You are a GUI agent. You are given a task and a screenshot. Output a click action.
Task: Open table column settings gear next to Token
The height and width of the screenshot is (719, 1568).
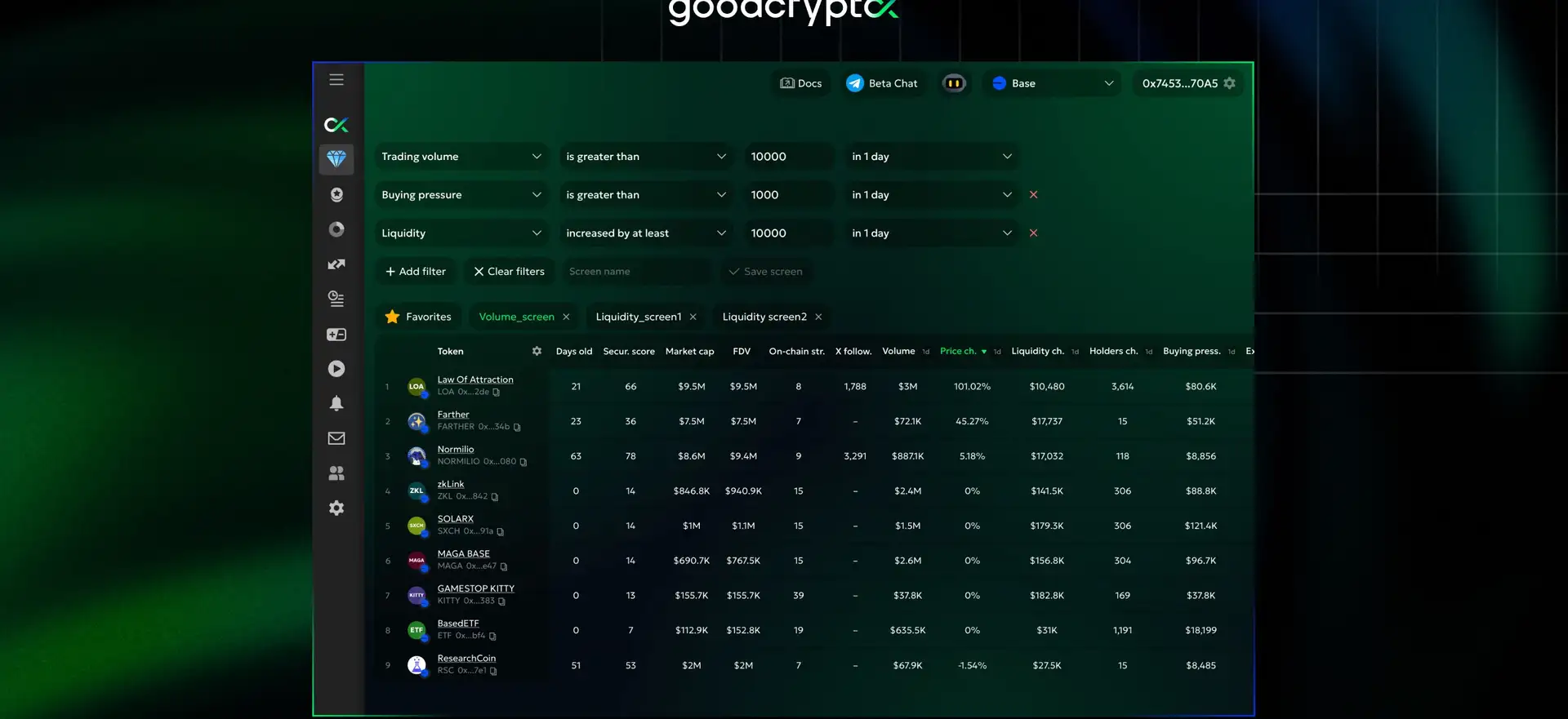pyautogui.click(x=537, y=351)
